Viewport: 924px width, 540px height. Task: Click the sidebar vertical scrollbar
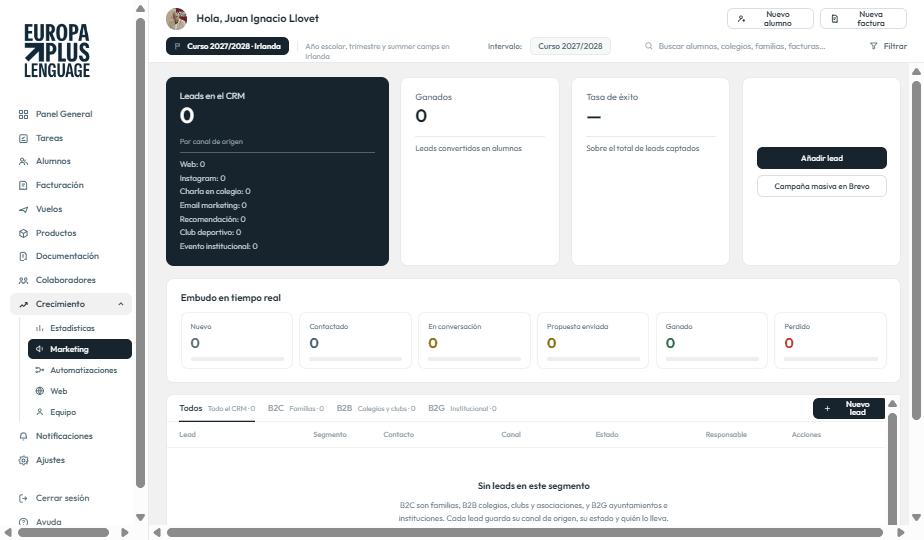(x=140, y=253)
